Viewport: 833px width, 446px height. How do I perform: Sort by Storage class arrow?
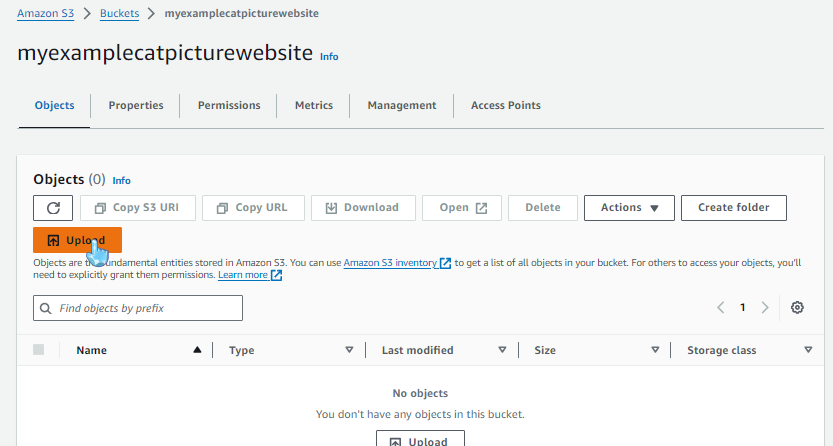(808, 350)
